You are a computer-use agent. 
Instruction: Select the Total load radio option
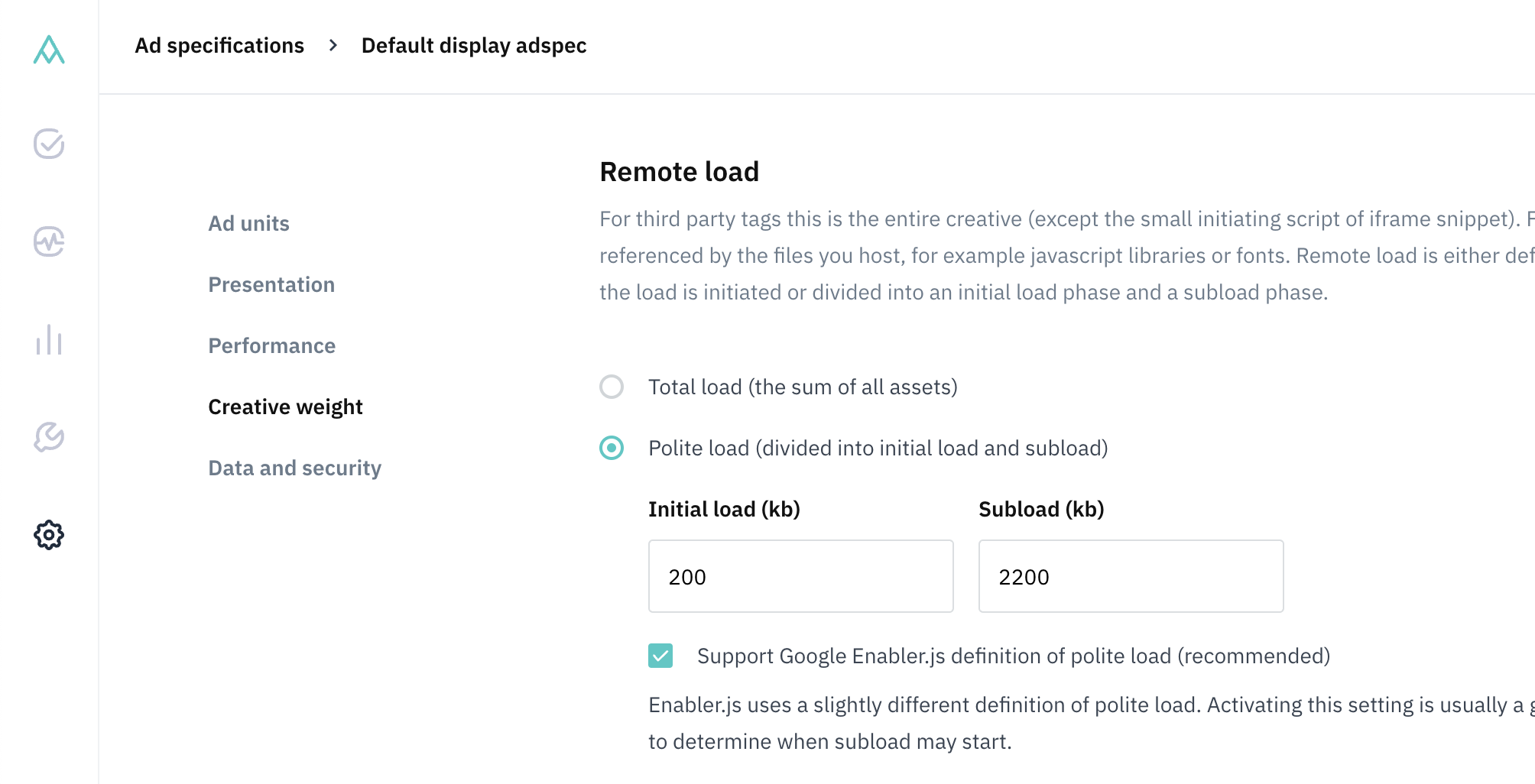click(x=611, y=387)
